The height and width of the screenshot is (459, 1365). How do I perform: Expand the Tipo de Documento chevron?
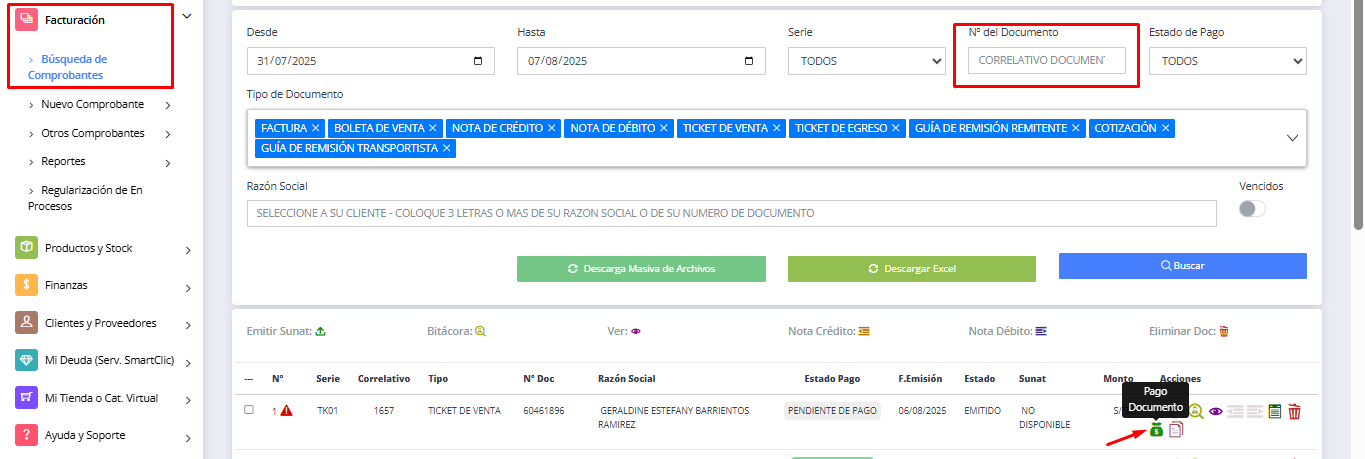1292,138
